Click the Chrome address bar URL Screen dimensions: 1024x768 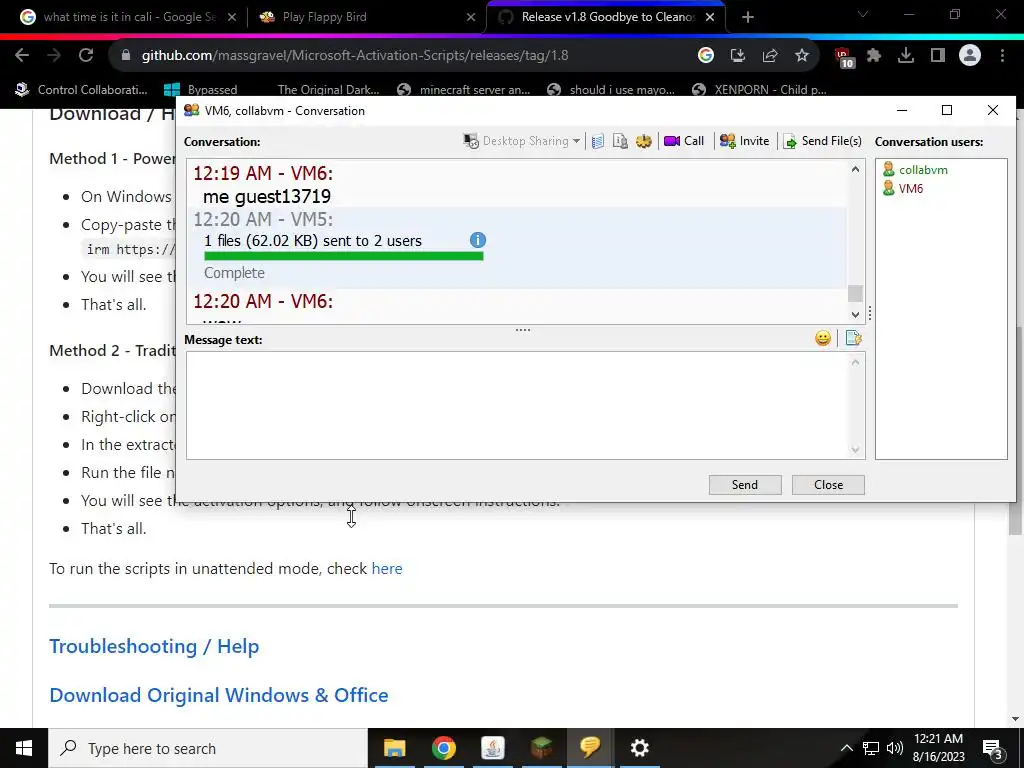click(355, 56)
